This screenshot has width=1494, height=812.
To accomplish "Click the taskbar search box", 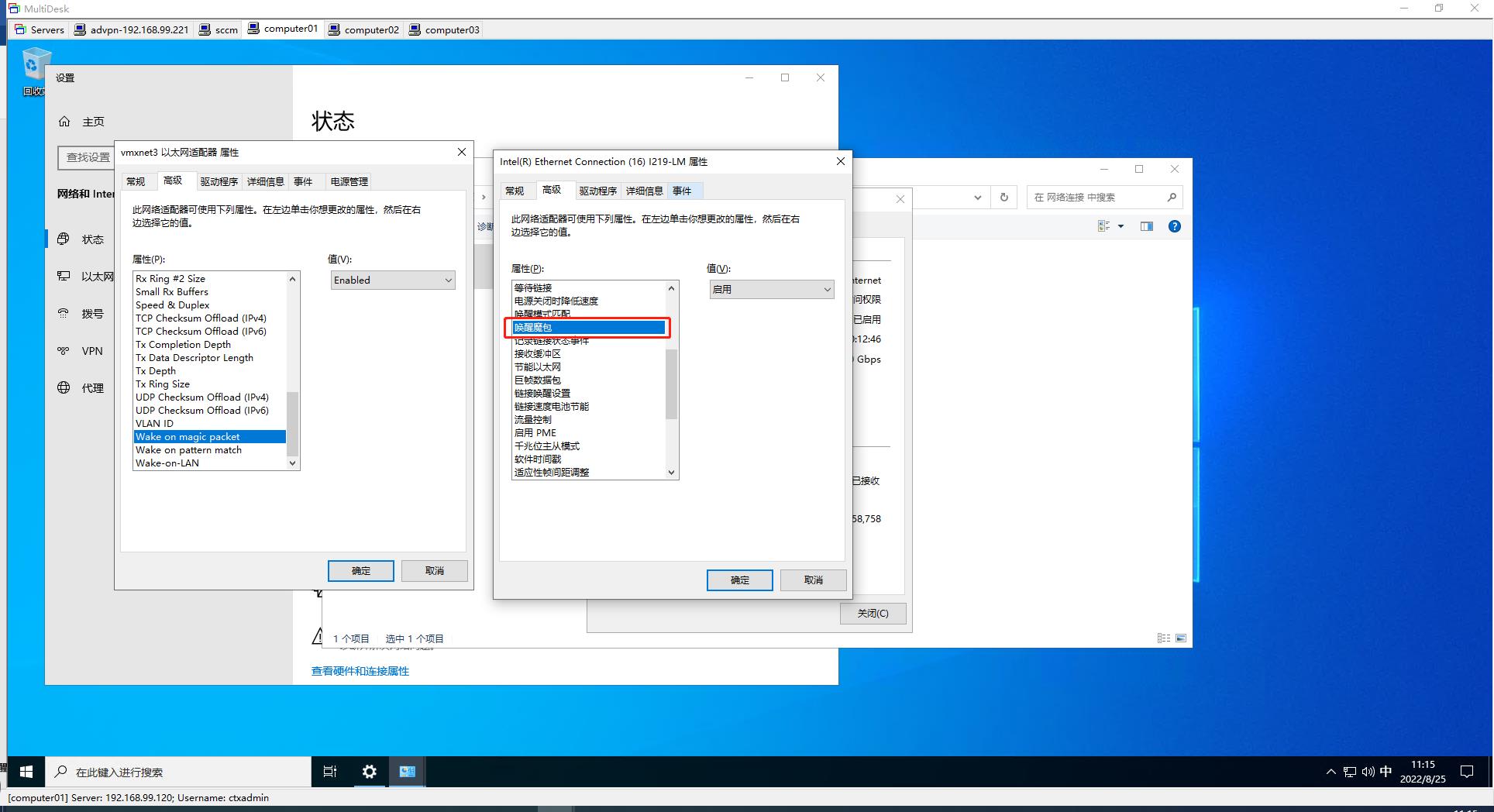I will 178,772.
